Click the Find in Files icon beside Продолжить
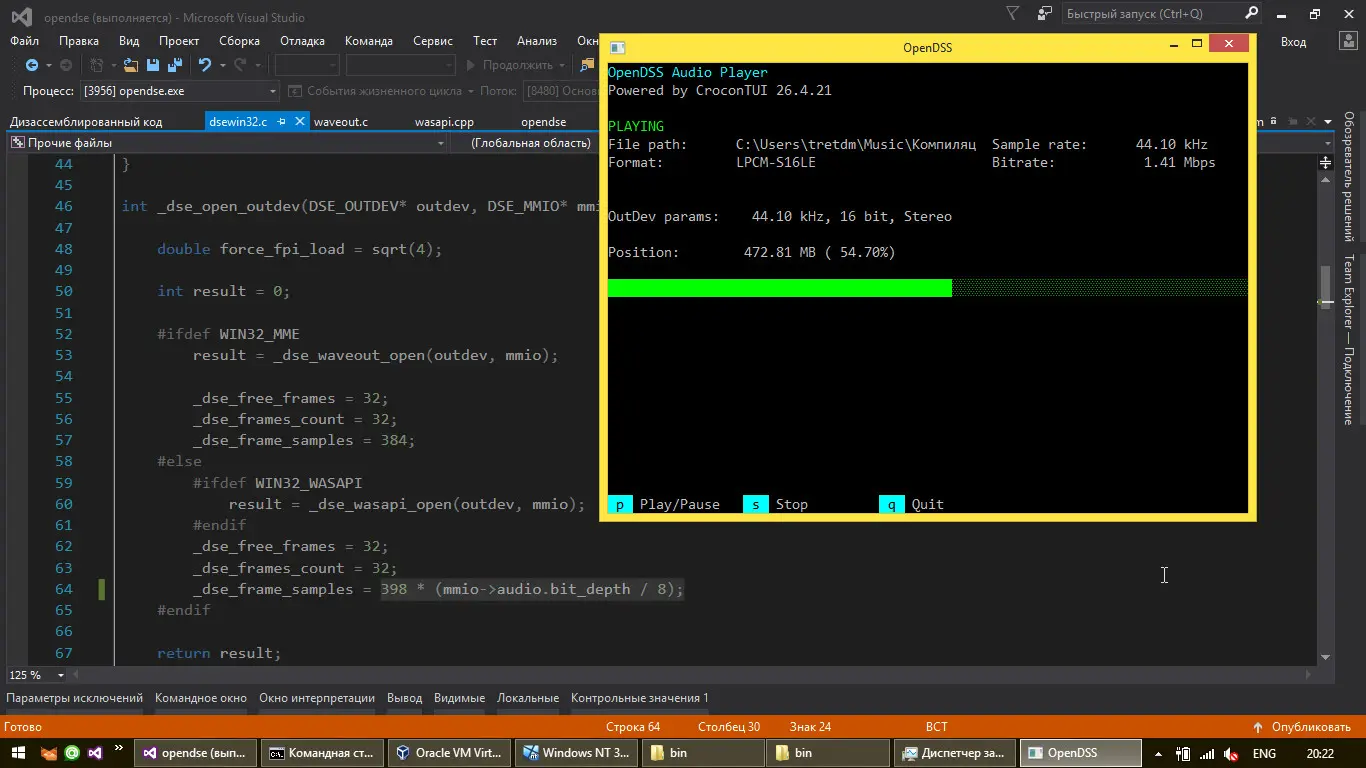Image resolution: width=1366 pixels, height=768 pixels. pos(588,65)
